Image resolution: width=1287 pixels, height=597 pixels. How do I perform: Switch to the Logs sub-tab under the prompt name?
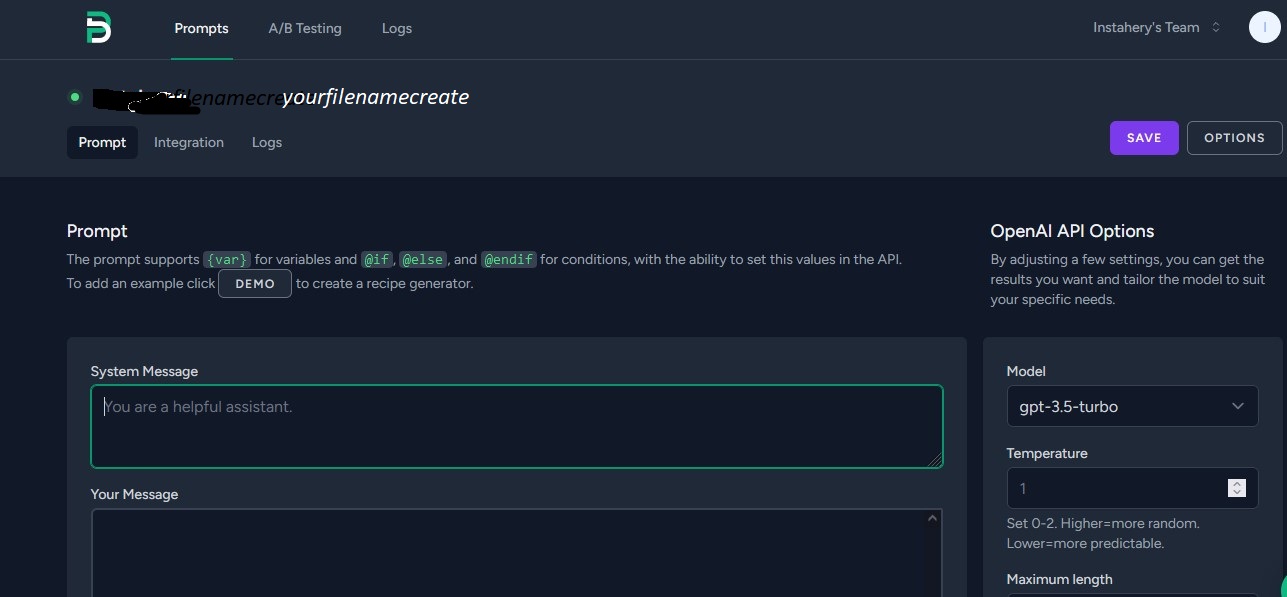pos(267,142)
